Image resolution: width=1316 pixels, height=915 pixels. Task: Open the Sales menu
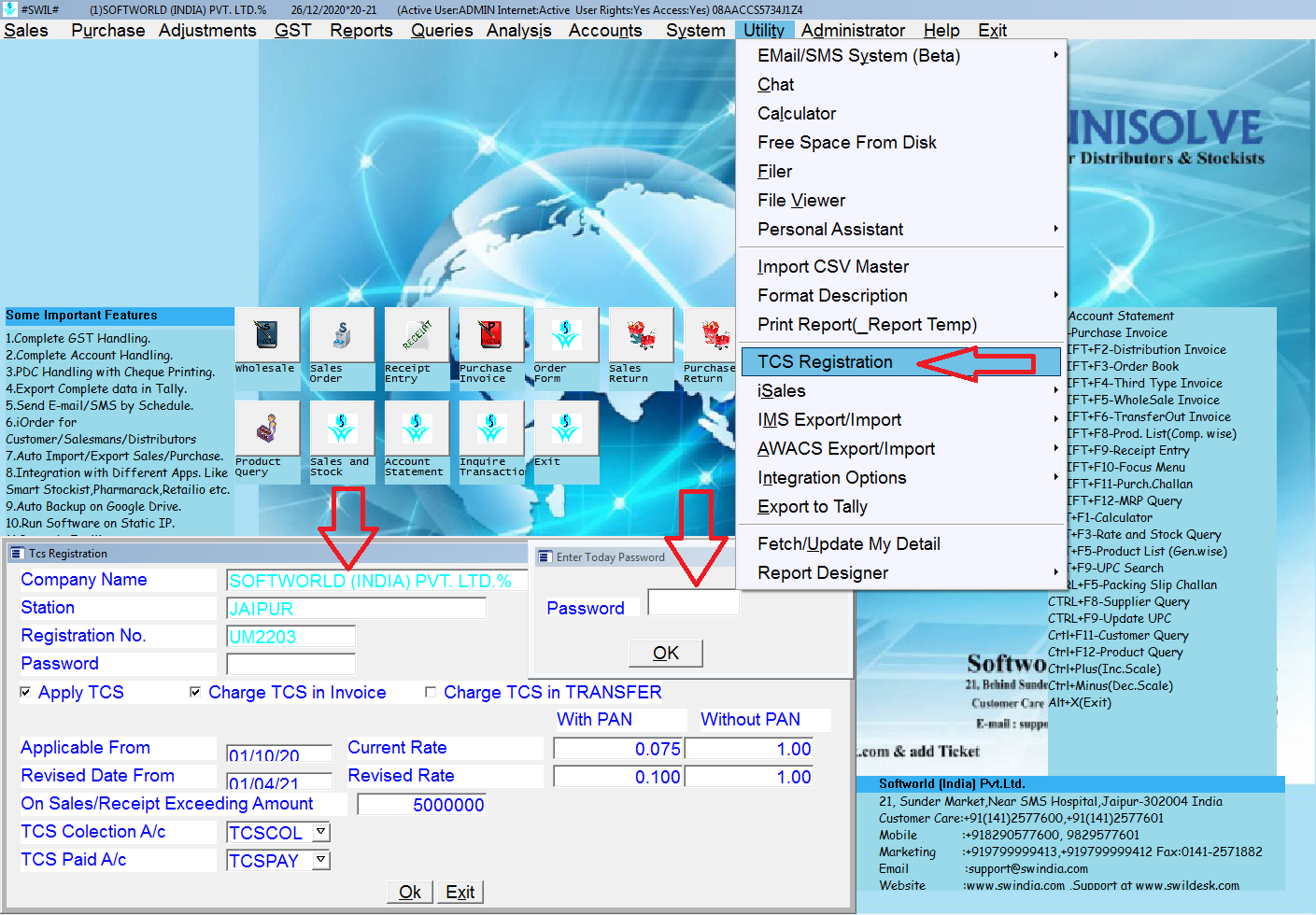26,30
